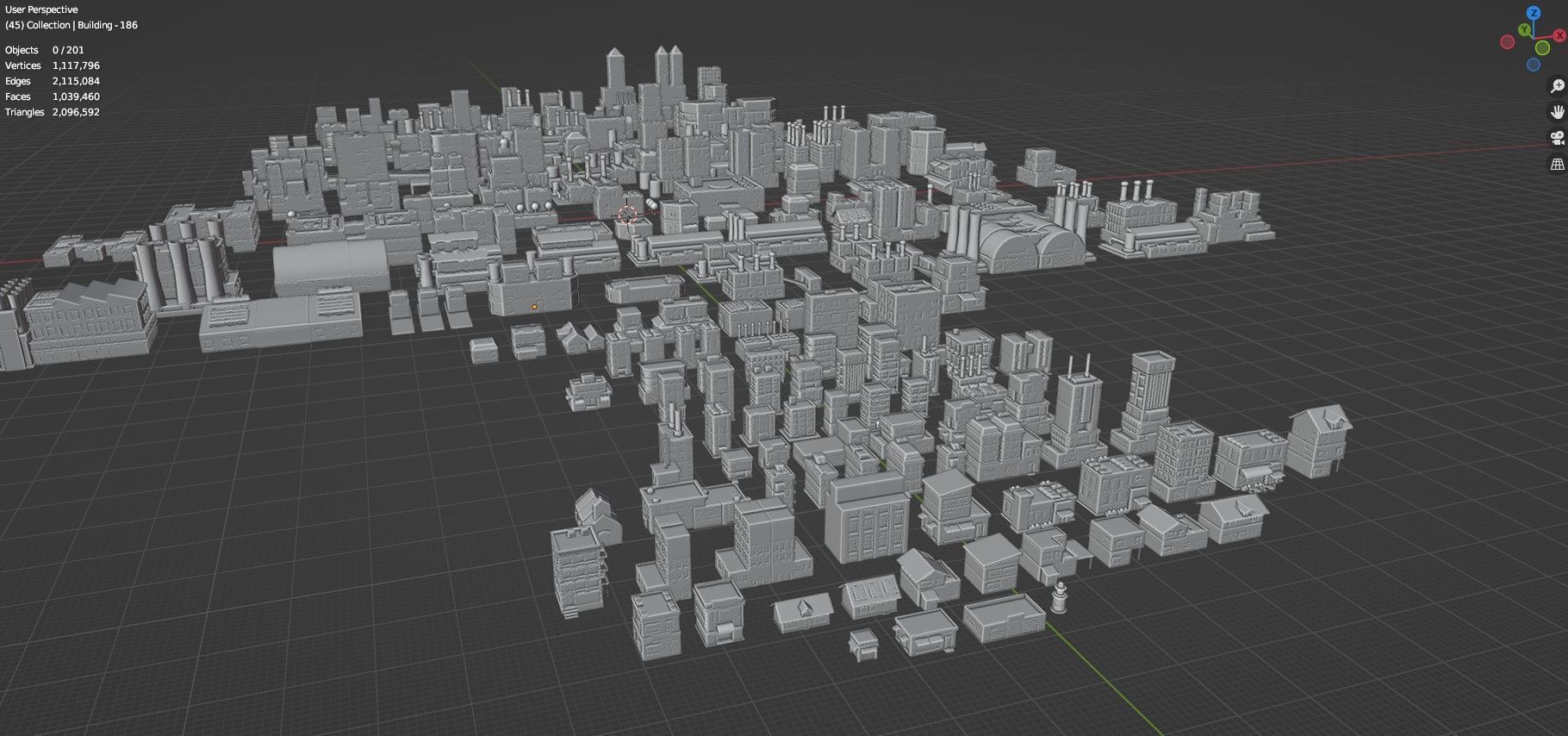Click the blue Z axis on the navigation gizmo
1568x736 pixels.
click(x=1534, y=13)
